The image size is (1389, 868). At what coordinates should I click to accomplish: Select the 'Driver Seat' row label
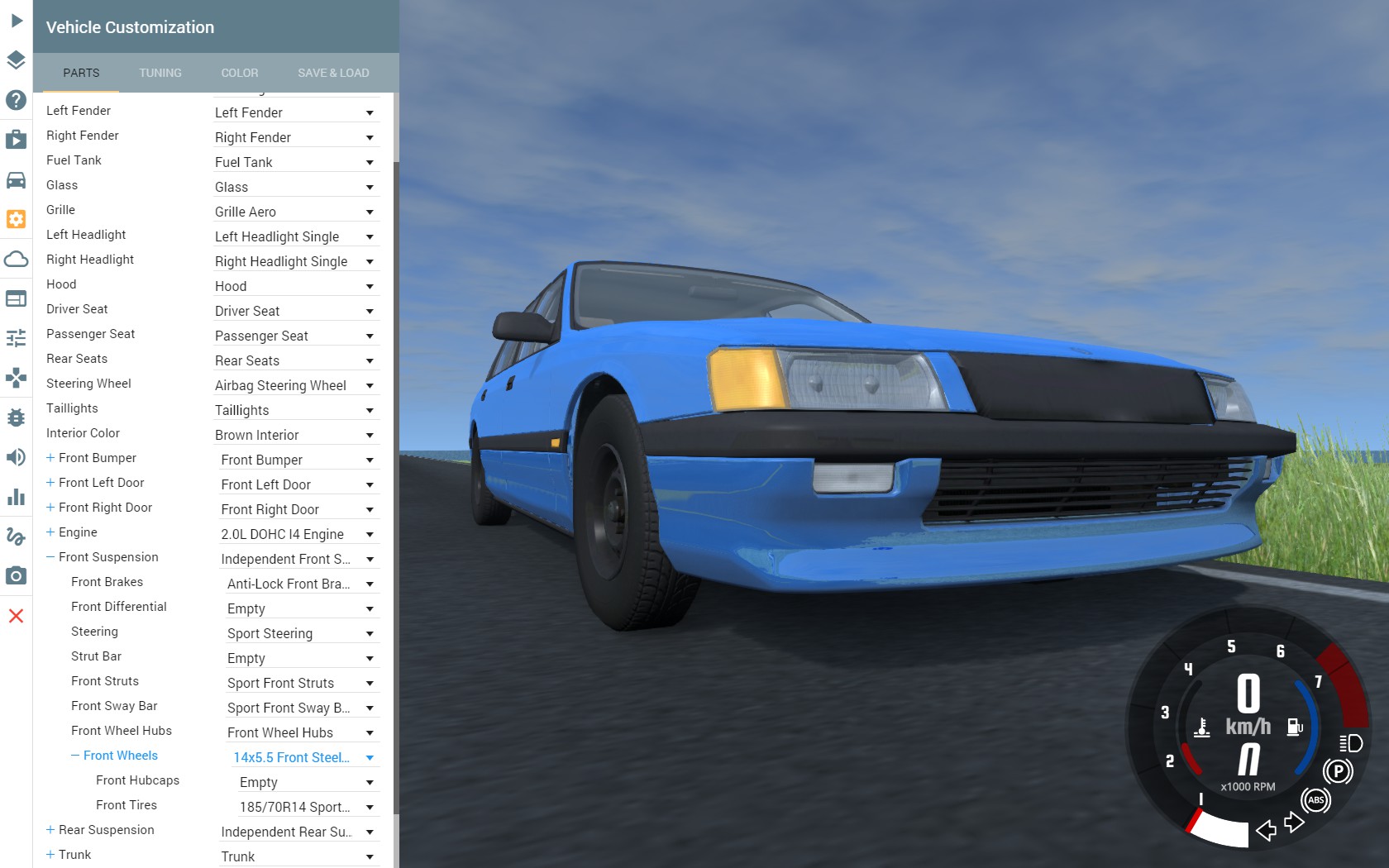tap(77, 308)
